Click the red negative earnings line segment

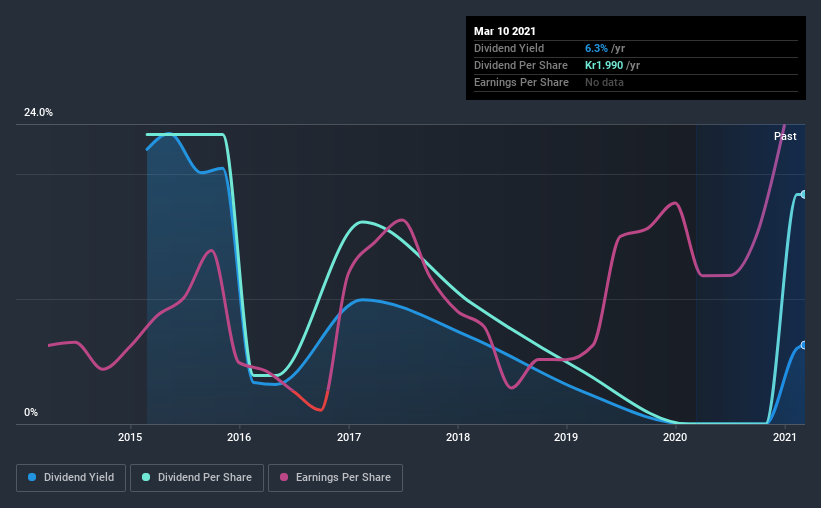pyautogui.click(x=313, y=404)
